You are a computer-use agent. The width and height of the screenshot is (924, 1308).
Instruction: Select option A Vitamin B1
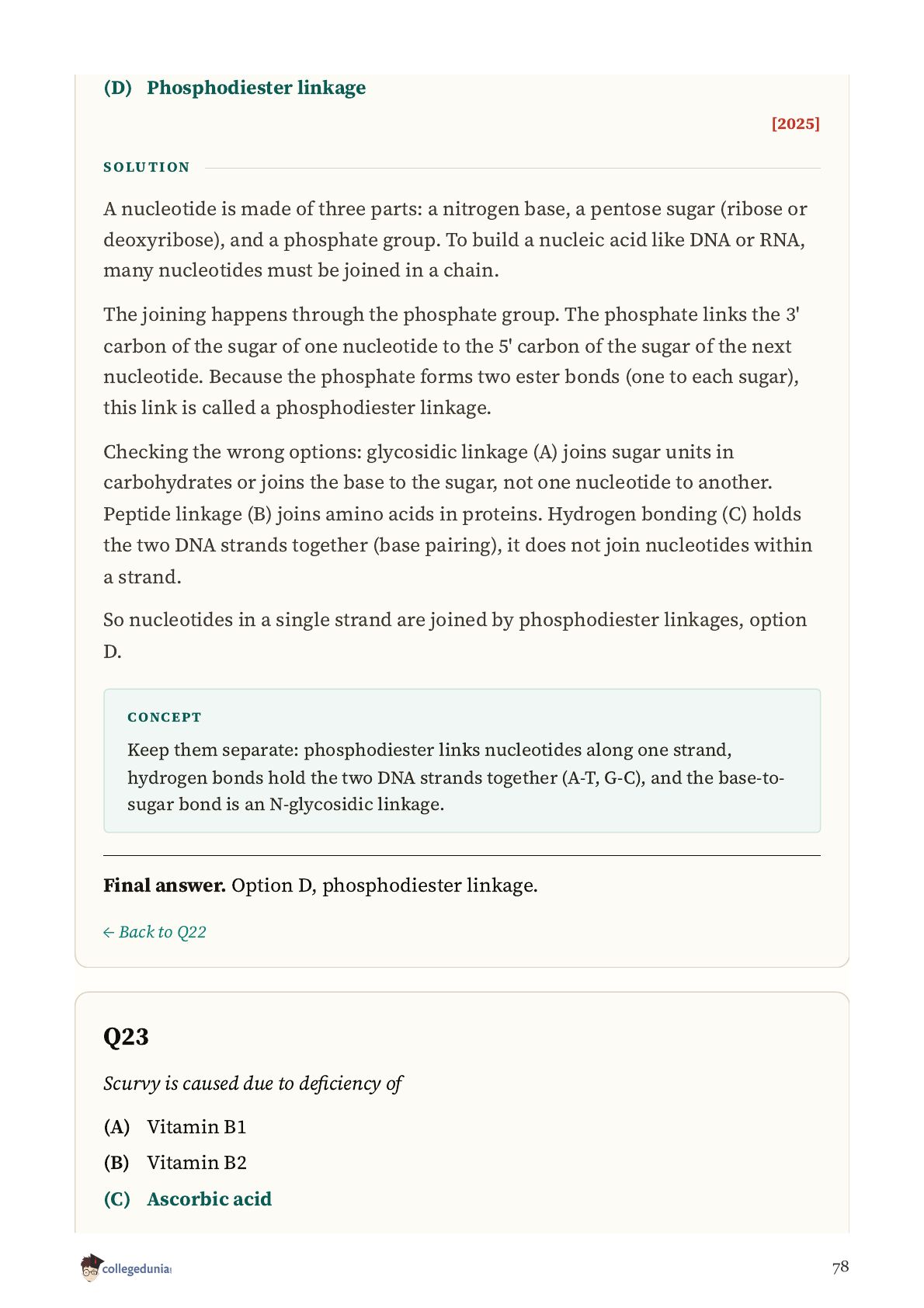pyautogui.click(x=175, y=1127)
